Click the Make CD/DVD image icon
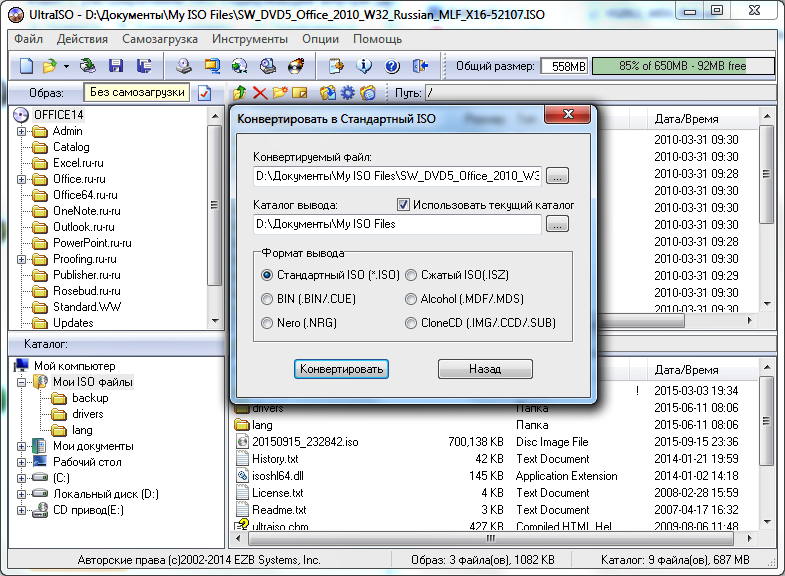 click(184, 66)
